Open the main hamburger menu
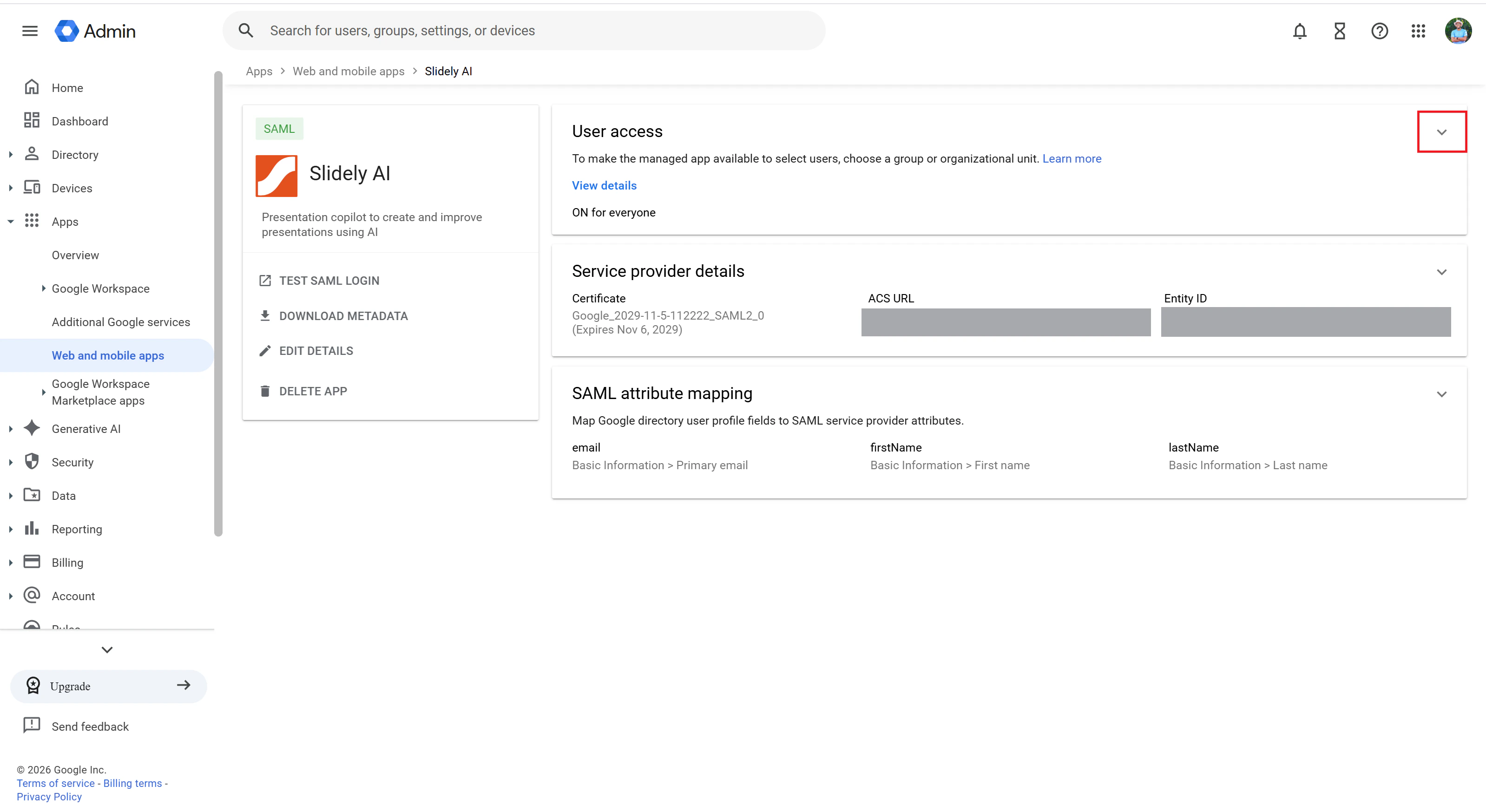This screenshot has height=812, width=1486. (30, 31)
